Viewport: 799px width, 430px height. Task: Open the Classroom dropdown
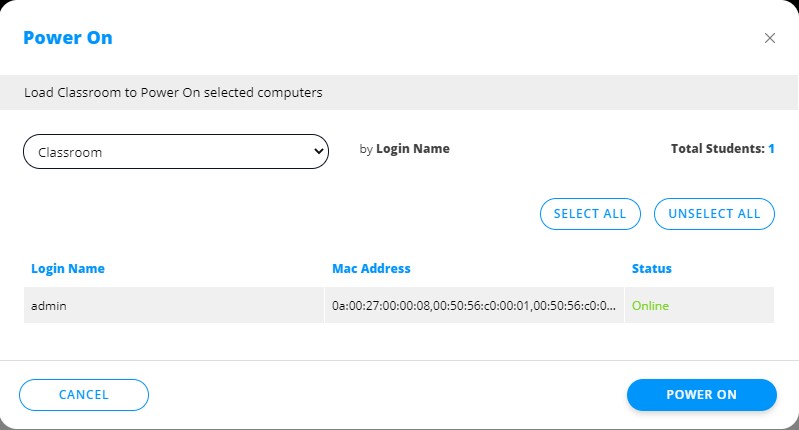tap(175, 152)
